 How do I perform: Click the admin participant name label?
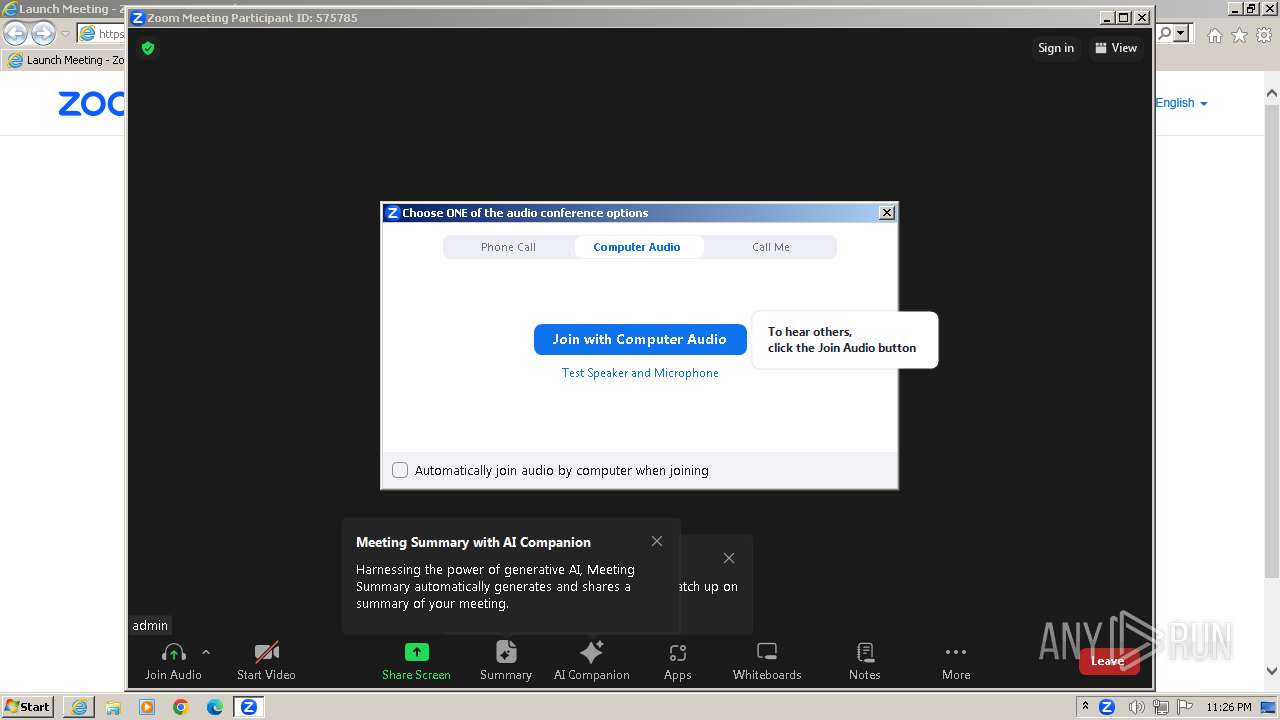click(150, 625)
